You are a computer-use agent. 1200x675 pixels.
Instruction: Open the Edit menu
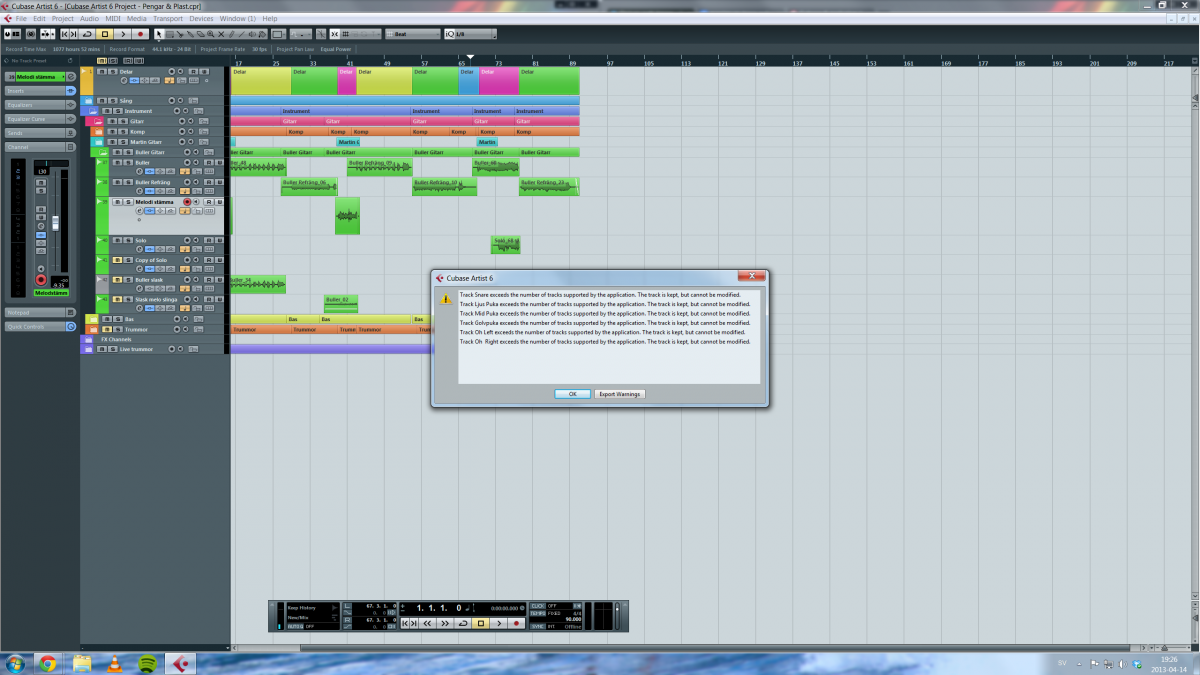(x=39, y=19)
